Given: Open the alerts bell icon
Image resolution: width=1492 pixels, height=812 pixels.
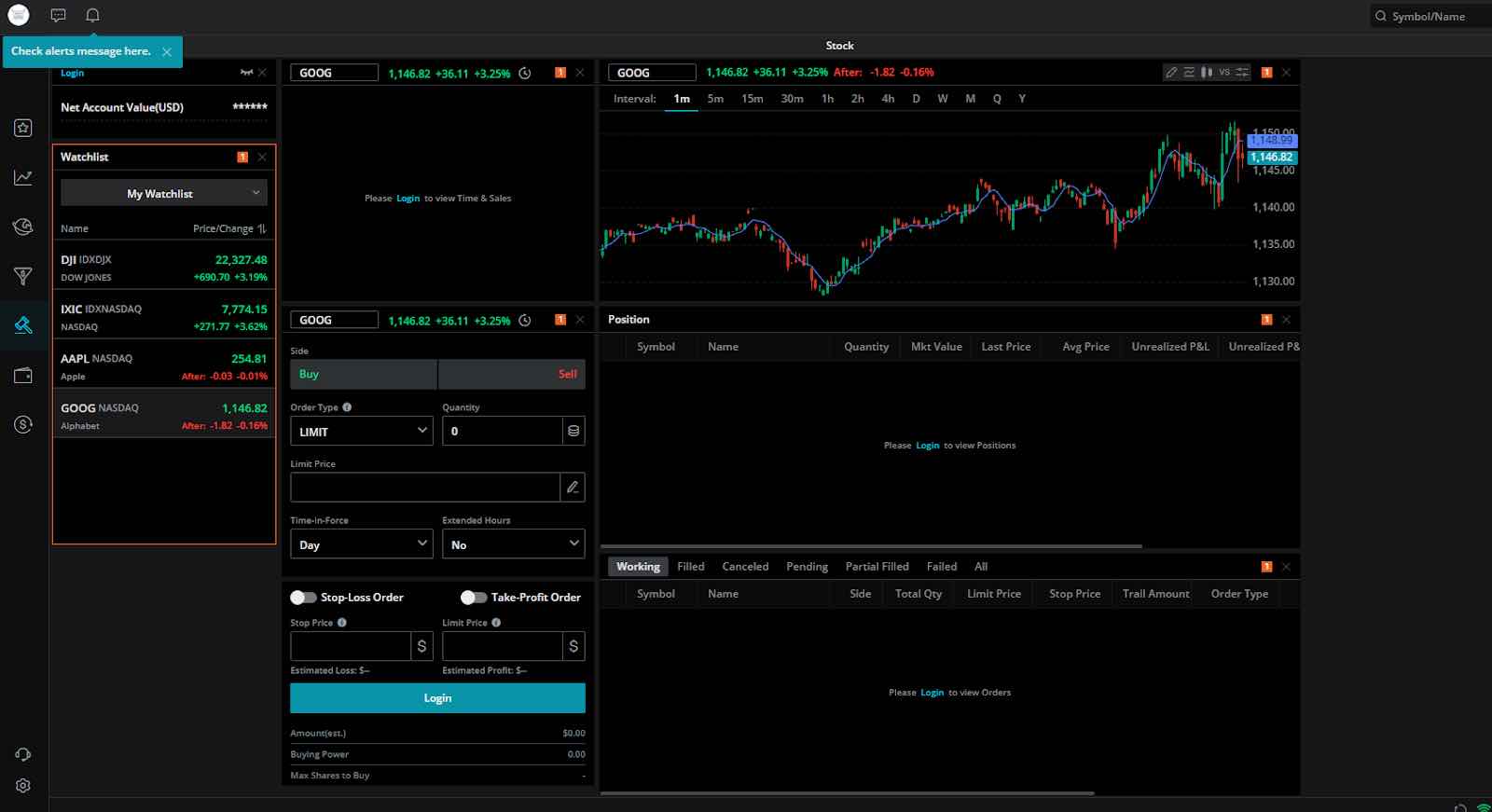Looking at the screenshot, I should 92,15.
